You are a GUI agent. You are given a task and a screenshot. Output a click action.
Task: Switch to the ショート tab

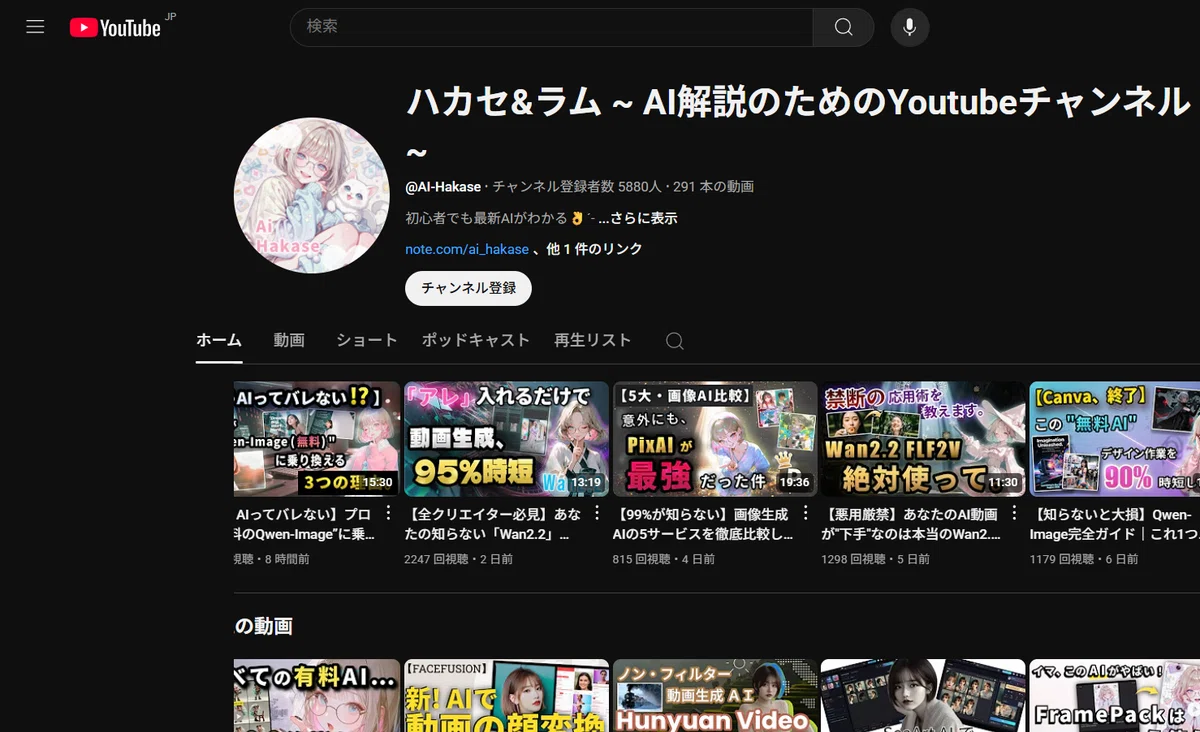[366, 340]
